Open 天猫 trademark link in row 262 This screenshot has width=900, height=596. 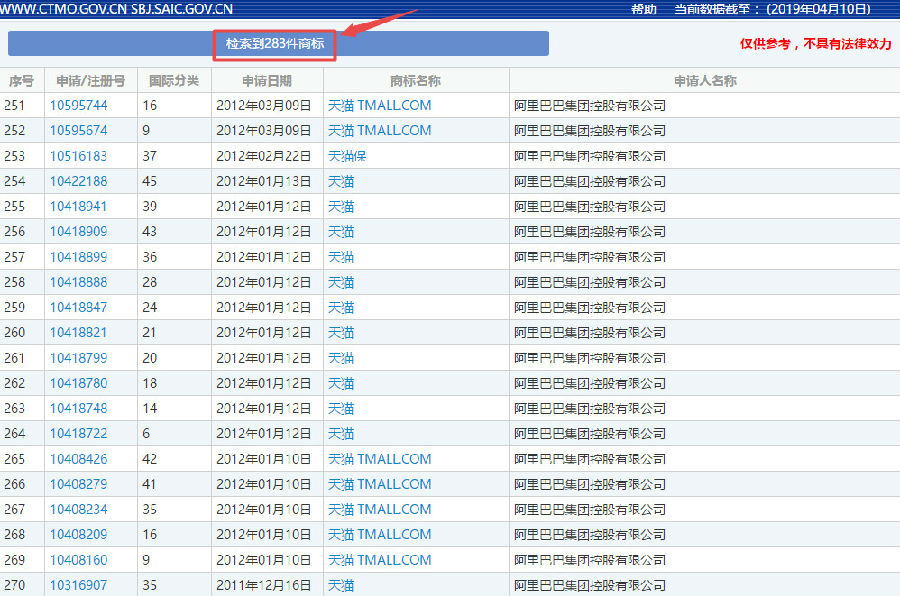[341, 384]
